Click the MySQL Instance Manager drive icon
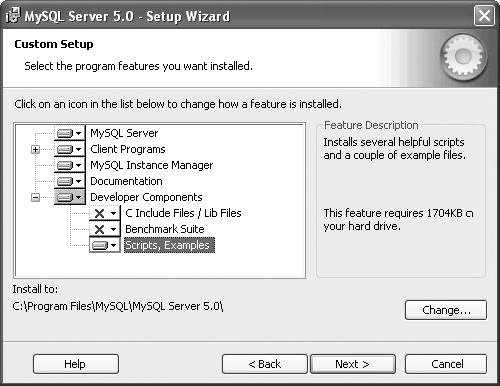Viewport: 500px width, 386px height. click(x=65, y=165)
